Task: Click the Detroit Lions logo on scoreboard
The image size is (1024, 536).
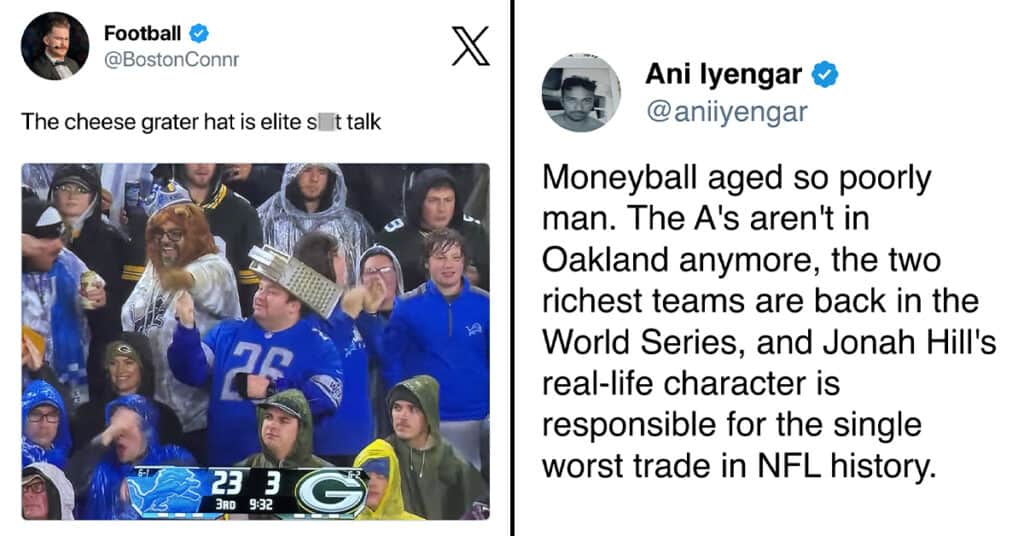Action: coord(165,492)
